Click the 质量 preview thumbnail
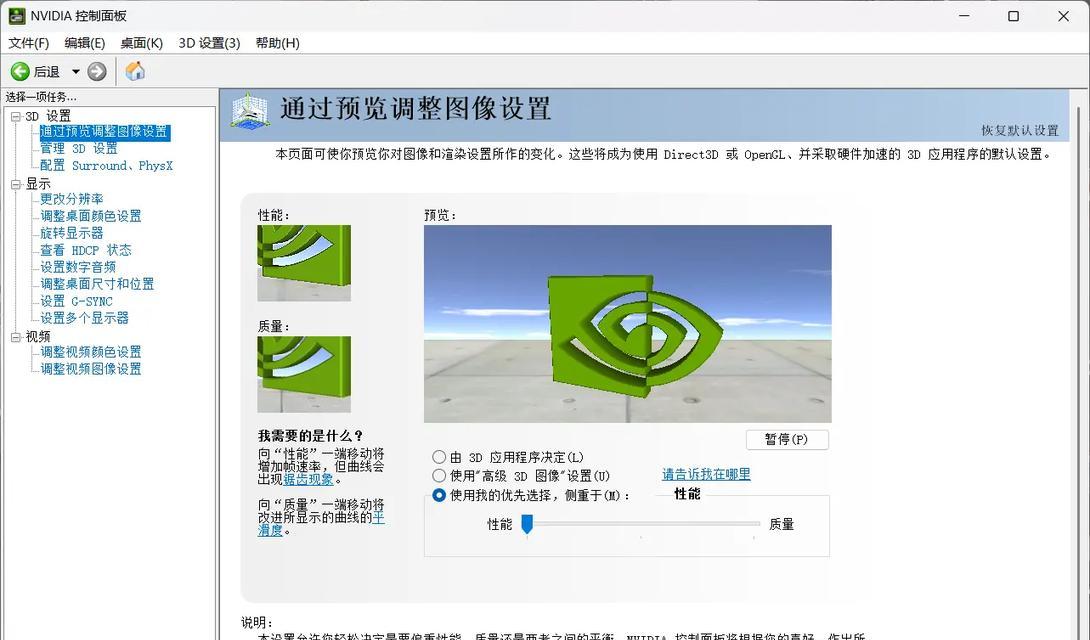Viewport: 1090px width, 640px height. [x=304, y=374]
